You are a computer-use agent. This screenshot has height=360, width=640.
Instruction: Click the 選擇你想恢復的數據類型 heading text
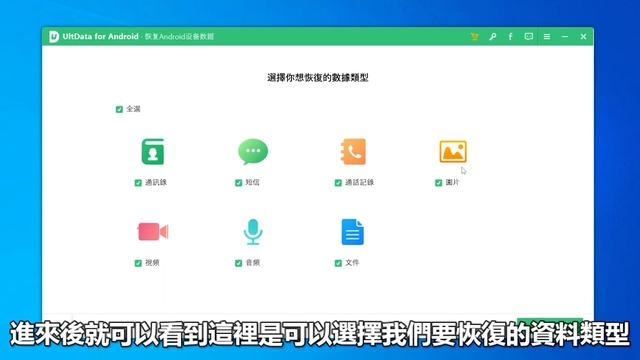tap(318, 78)
